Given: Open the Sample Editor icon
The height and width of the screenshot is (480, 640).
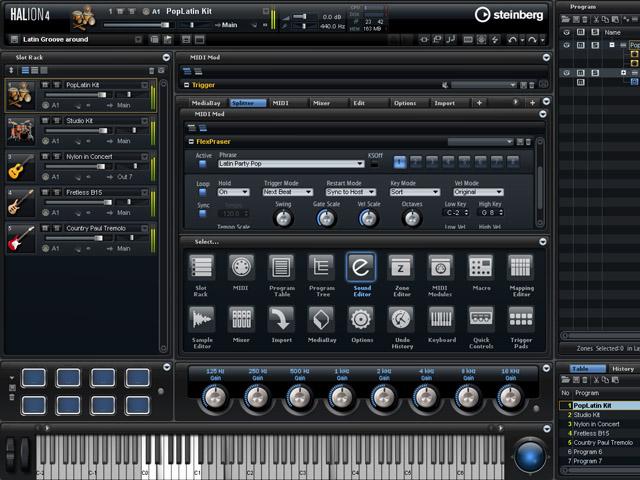Looking at the screenshot, I should 201,319.
